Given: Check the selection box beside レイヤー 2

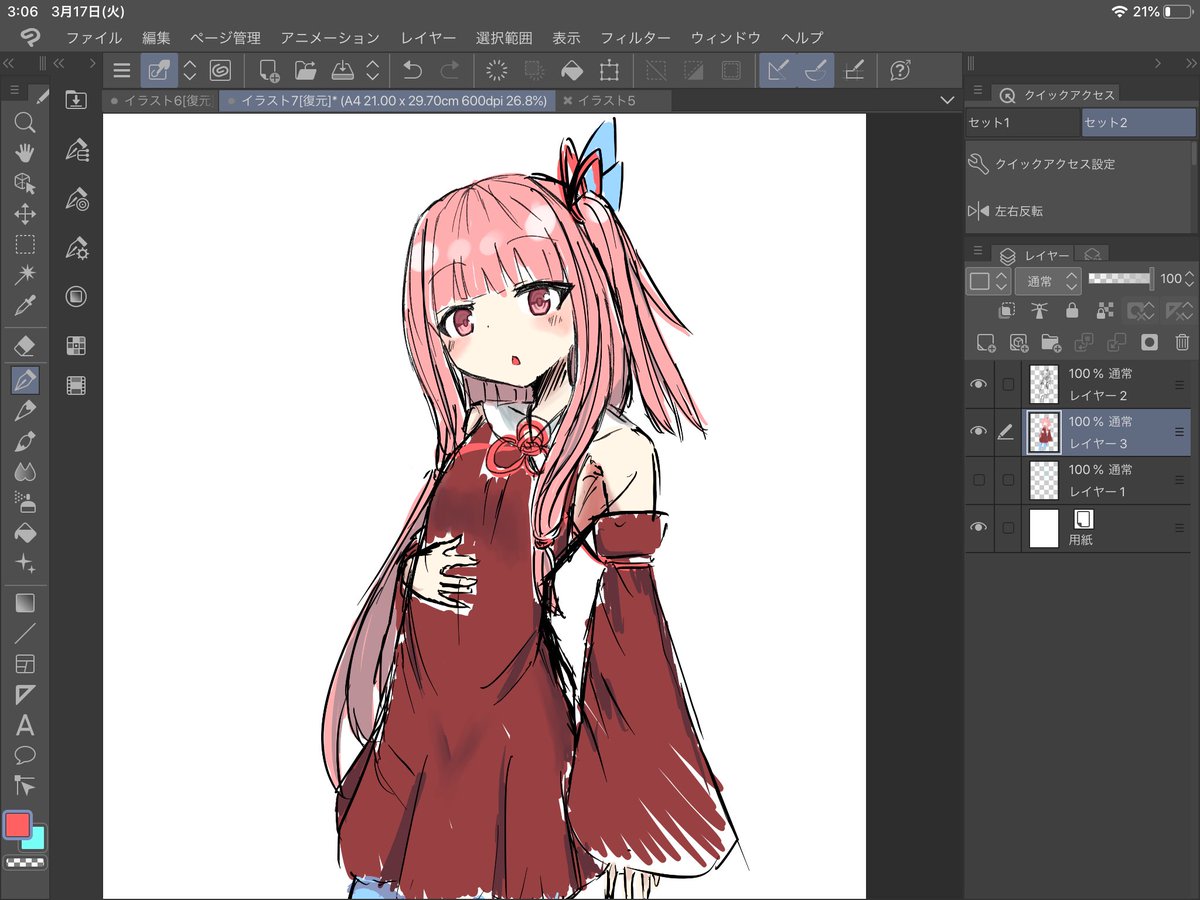Looking at the screenshot, I should pos(1008,384).
